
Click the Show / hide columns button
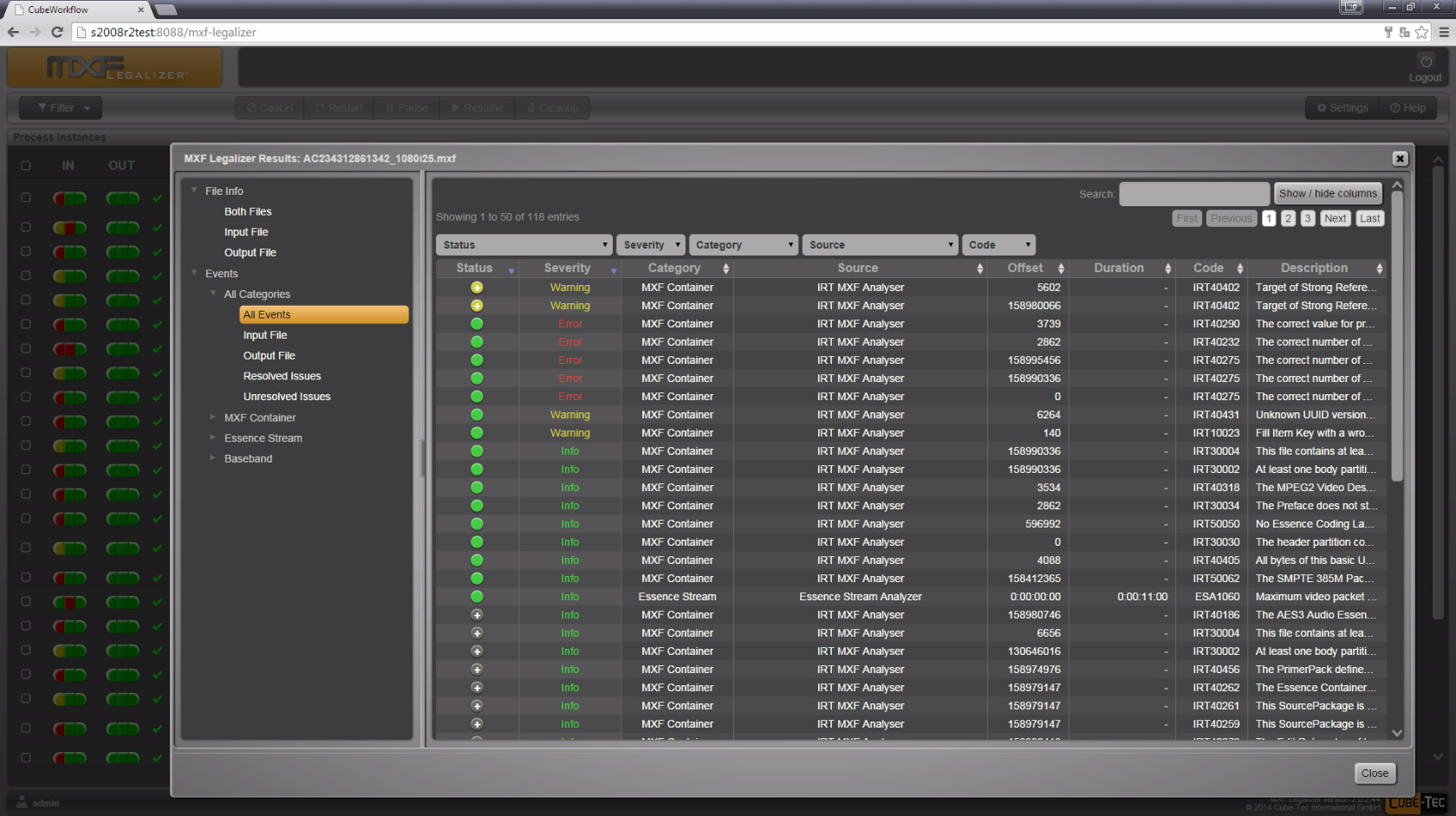click(1327, 193)
